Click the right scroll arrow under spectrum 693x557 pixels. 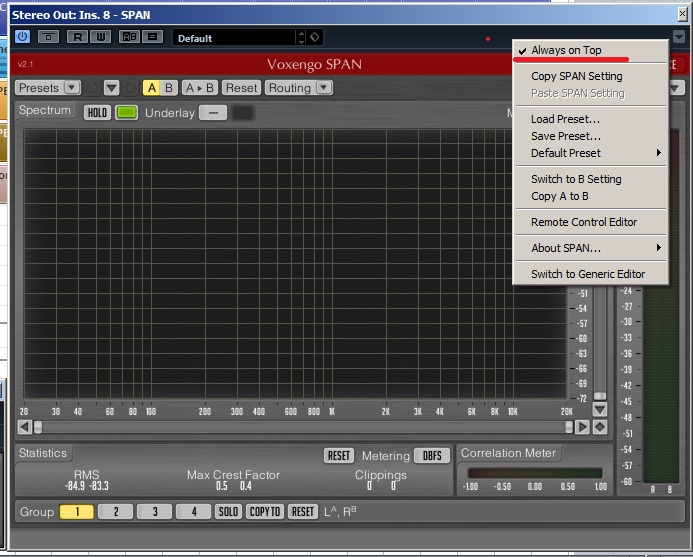click(582, 427)
